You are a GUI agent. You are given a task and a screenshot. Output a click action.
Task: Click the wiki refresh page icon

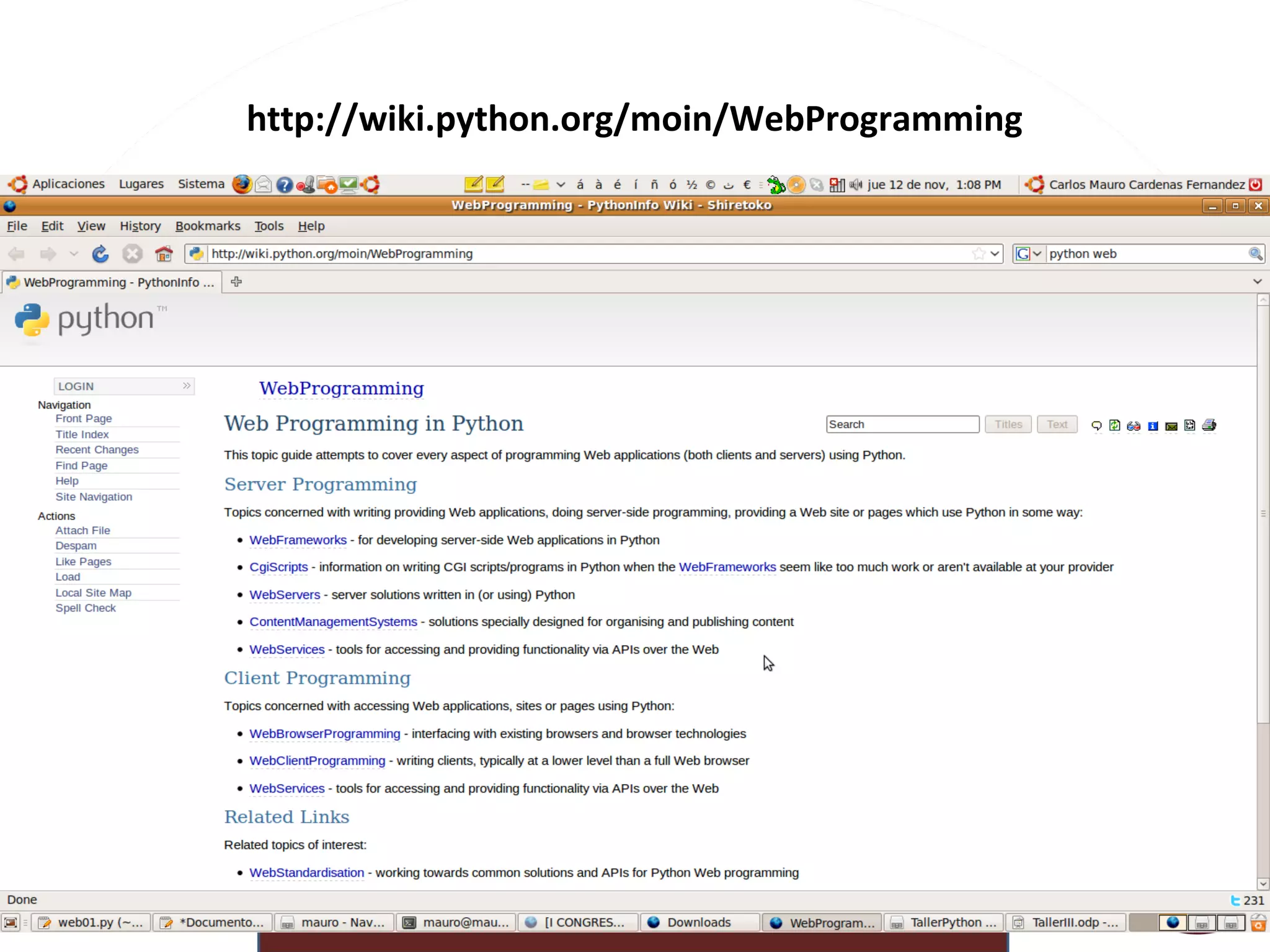coord(1114,425)
